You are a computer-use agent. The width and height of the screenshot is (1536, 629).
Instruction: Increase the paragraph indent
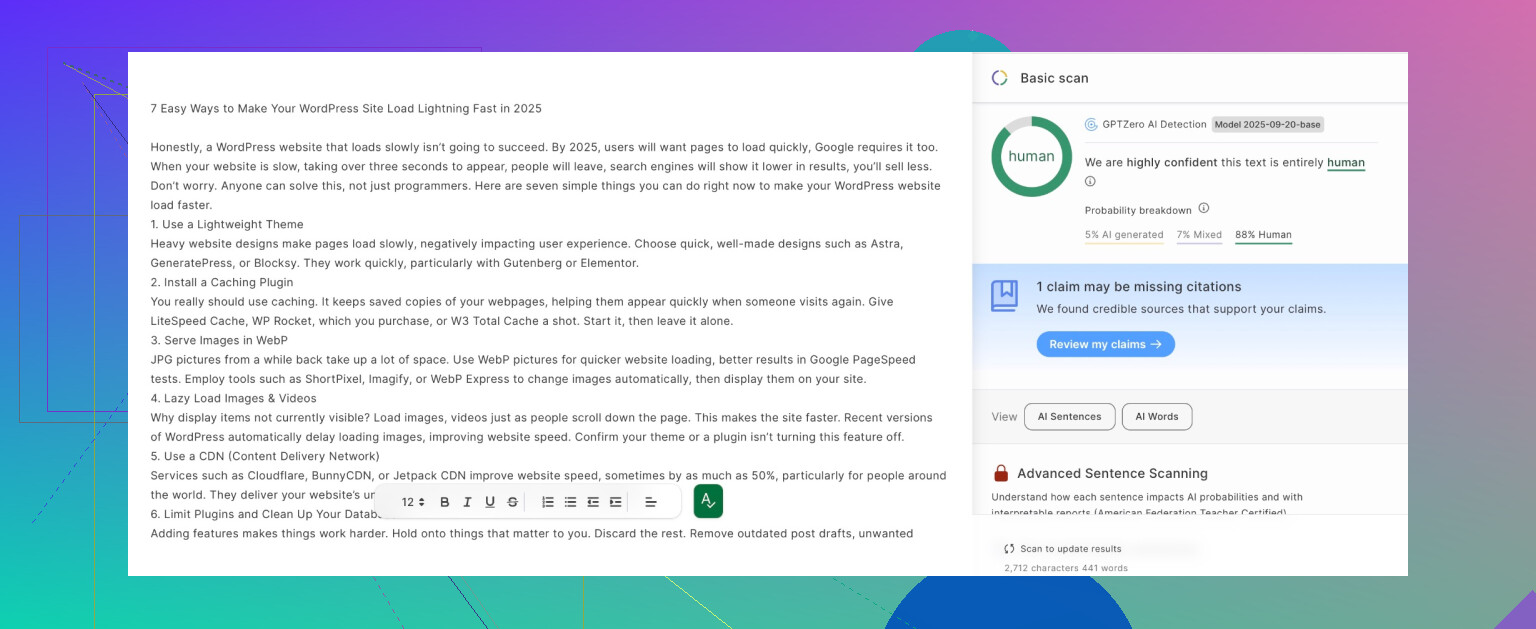(615, 502)
